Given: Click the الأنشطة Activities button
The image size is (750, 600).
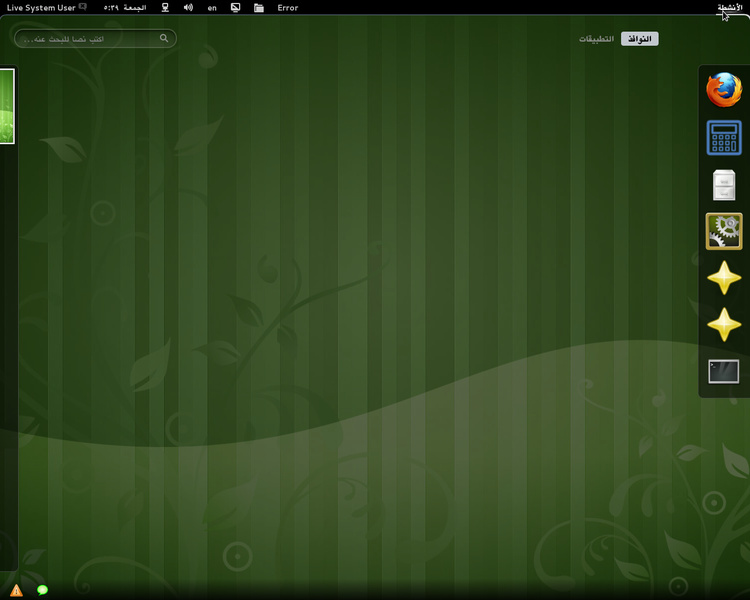Looking at the screenshot, I should tap(730, 8).
